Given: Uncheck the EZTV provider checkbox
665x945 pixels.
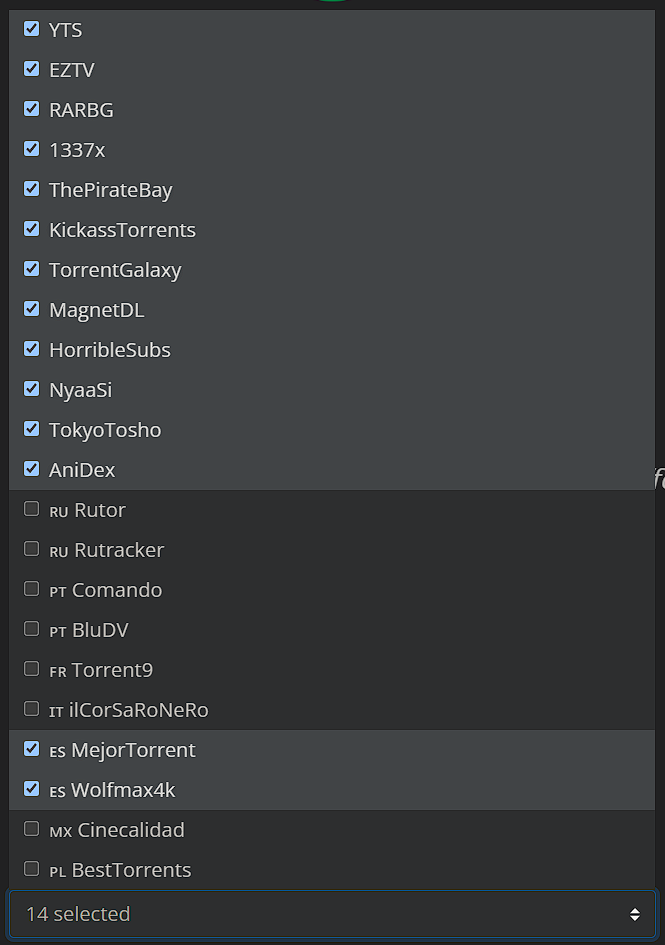Looking at the screenshot, I should point(31,69).
